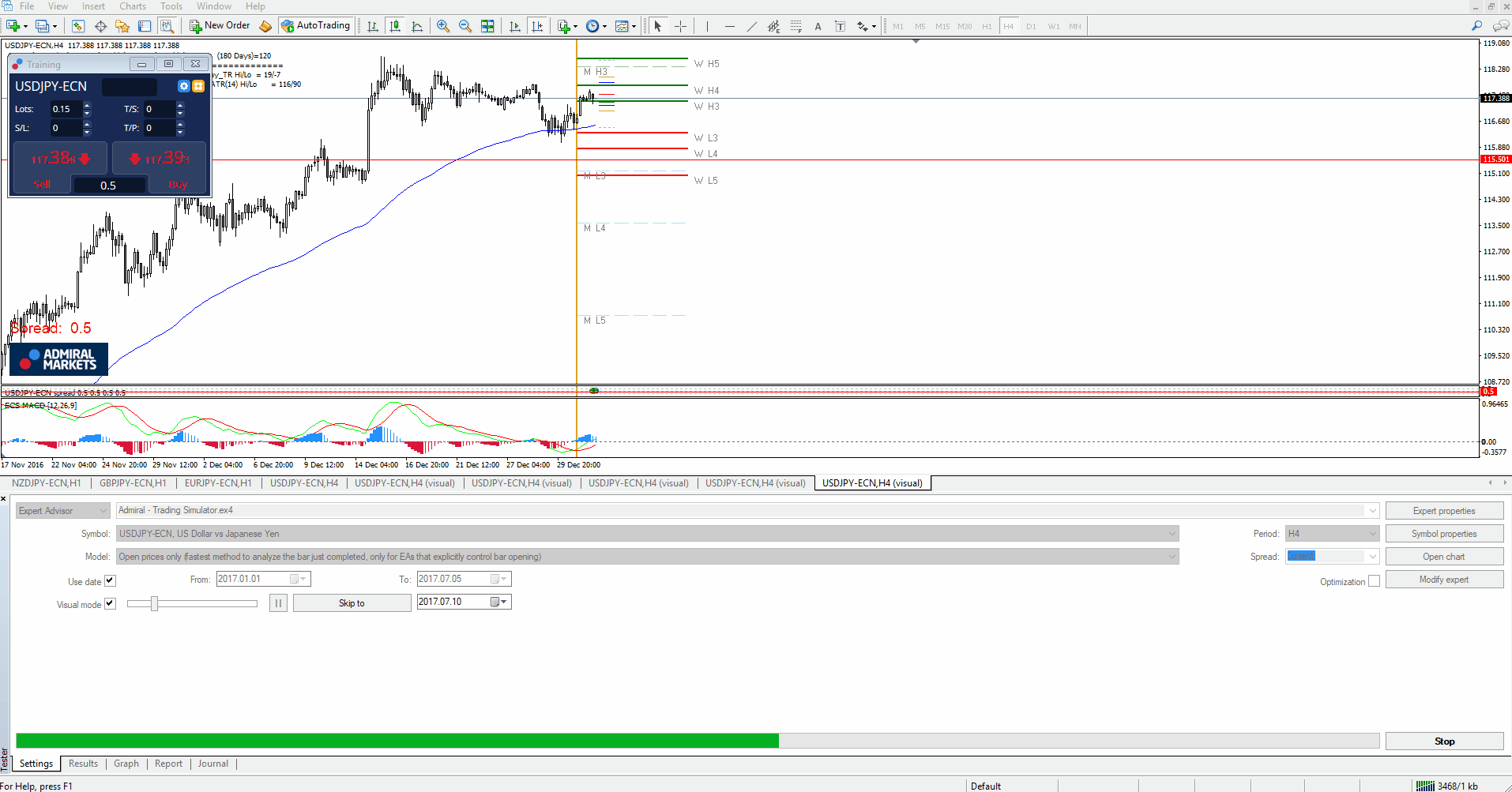Switch to the Journal tab
Image resolution: width=1512 pixels, height=792 pixels.
[213, 764]
